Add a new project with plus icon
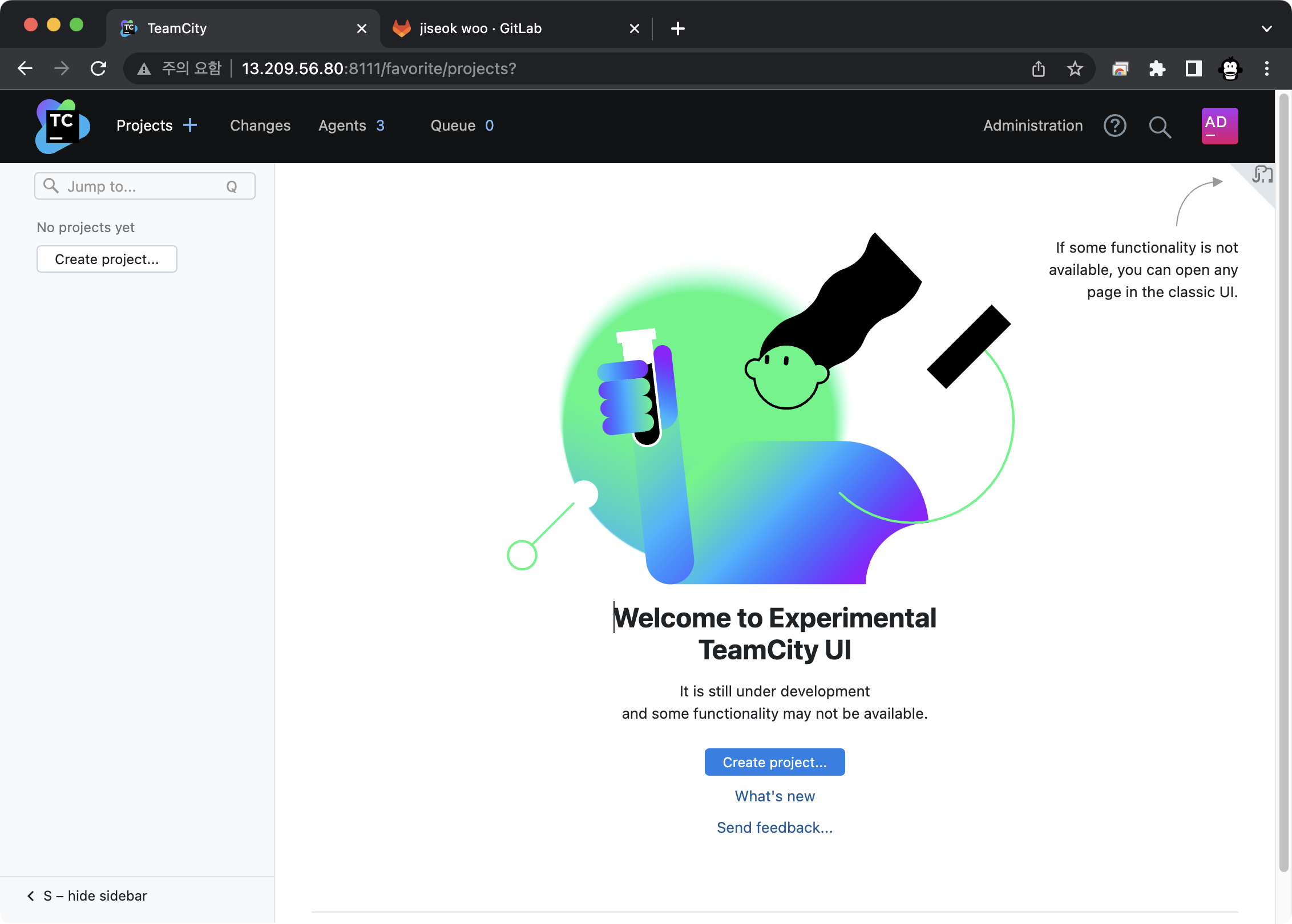 coord(190,125)
